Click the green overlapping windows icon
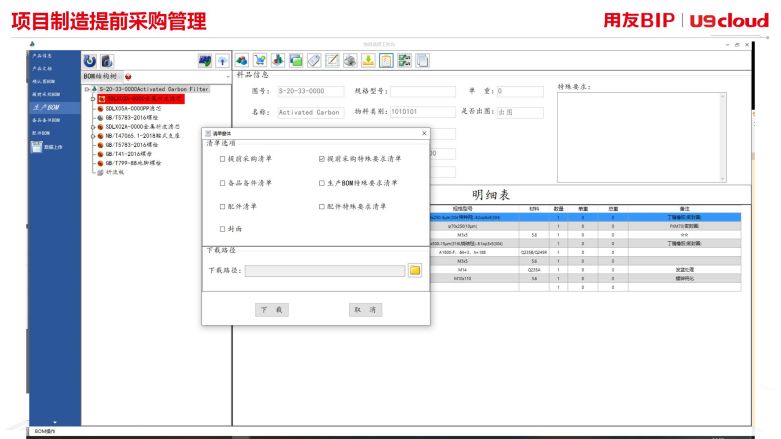This screenshot has height=439, width=781. pyautogui.click(x=296, y=61)
